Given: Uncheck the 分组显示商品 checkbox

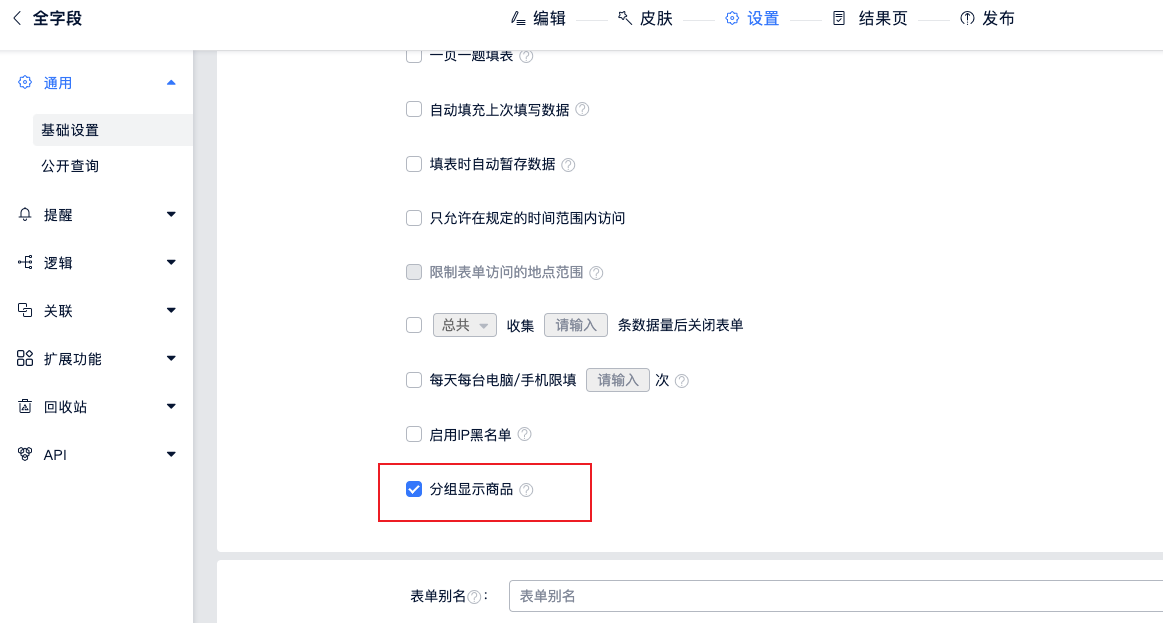Looking at the screenshot, I should click(x=414, y=489).
